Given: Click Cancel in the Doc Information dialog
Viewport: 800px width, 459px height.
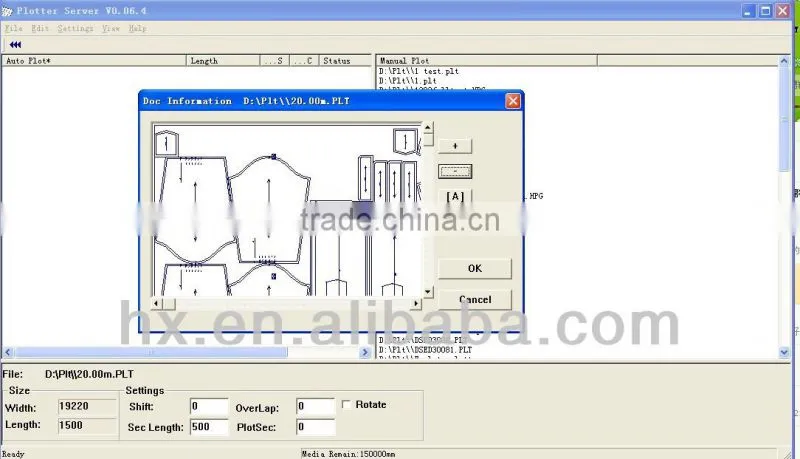Looking at the screenshot, I should coord(474,299).
